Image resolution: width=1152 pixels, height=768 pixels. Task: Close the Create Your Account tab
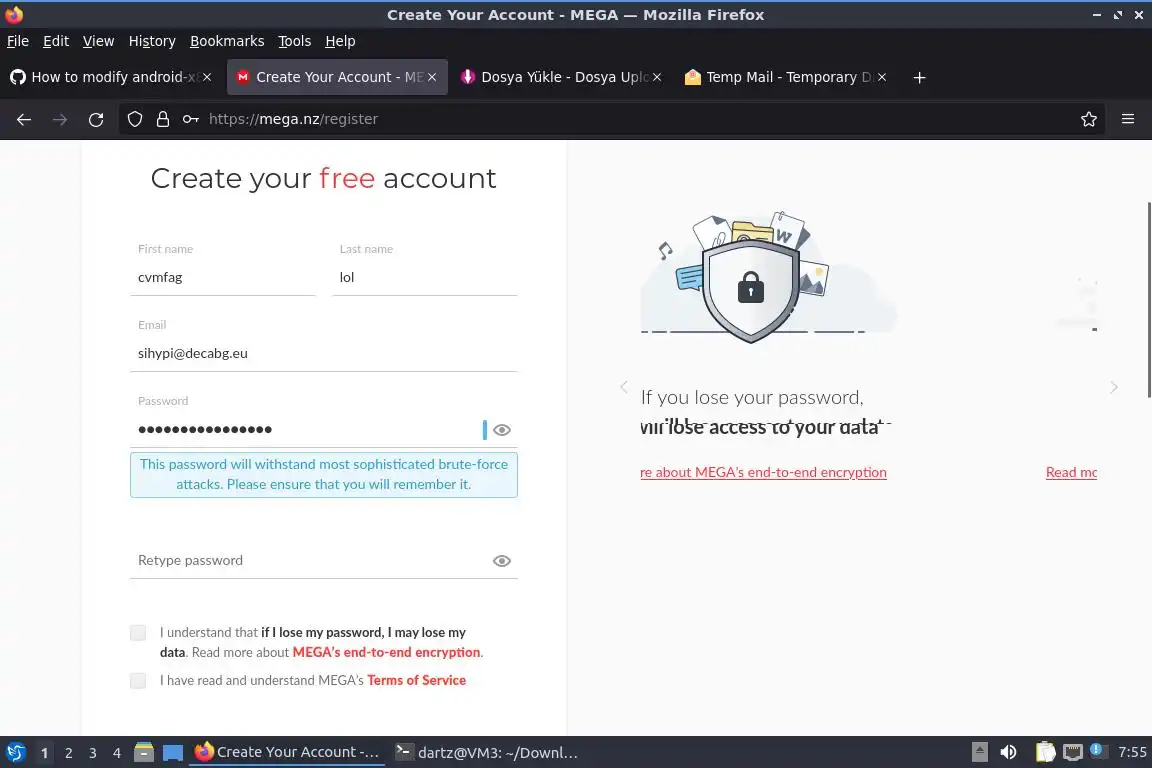click(x=432, y=77)
